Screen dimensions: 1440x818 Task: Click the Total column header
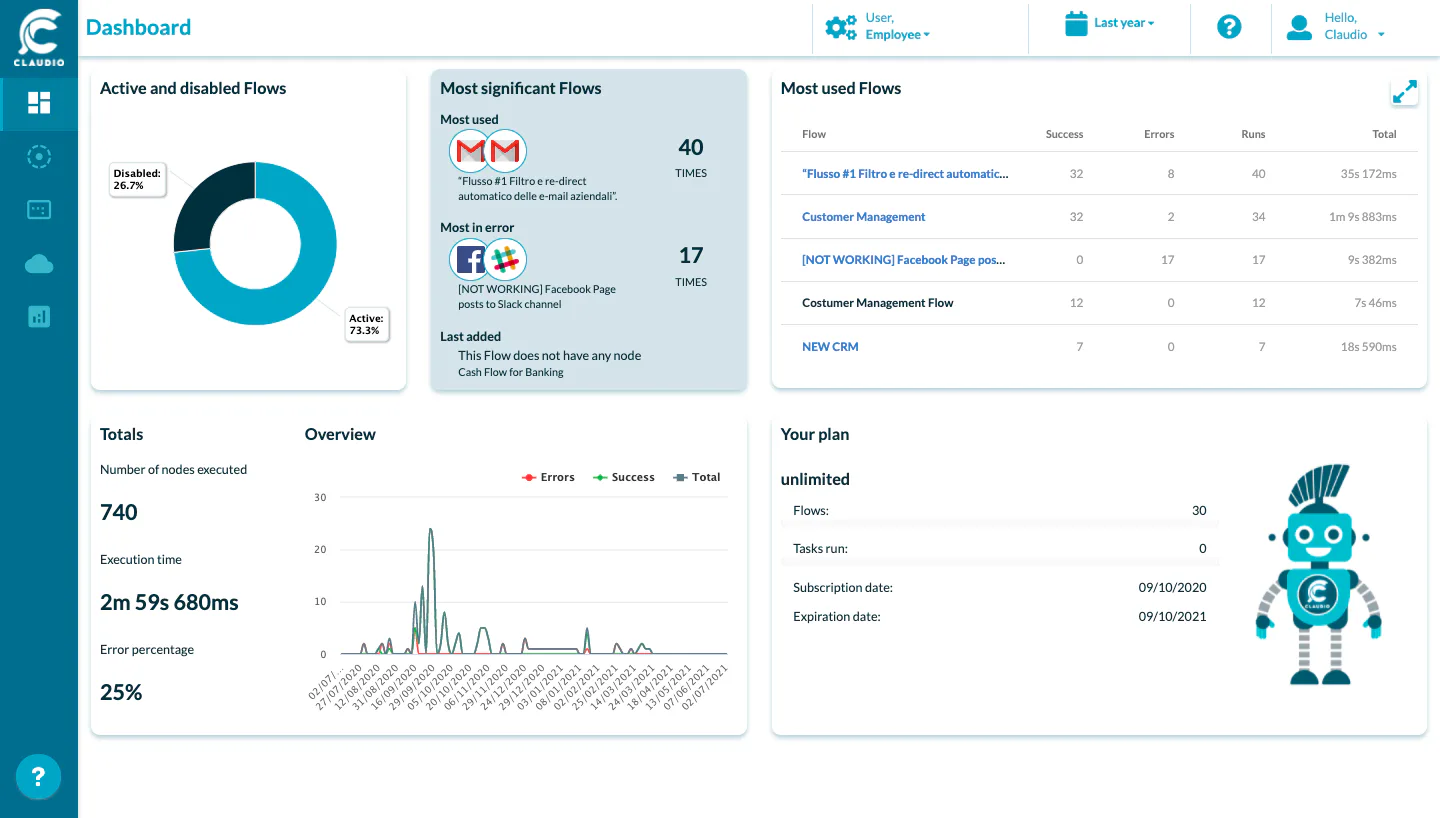pos(1384,134)
